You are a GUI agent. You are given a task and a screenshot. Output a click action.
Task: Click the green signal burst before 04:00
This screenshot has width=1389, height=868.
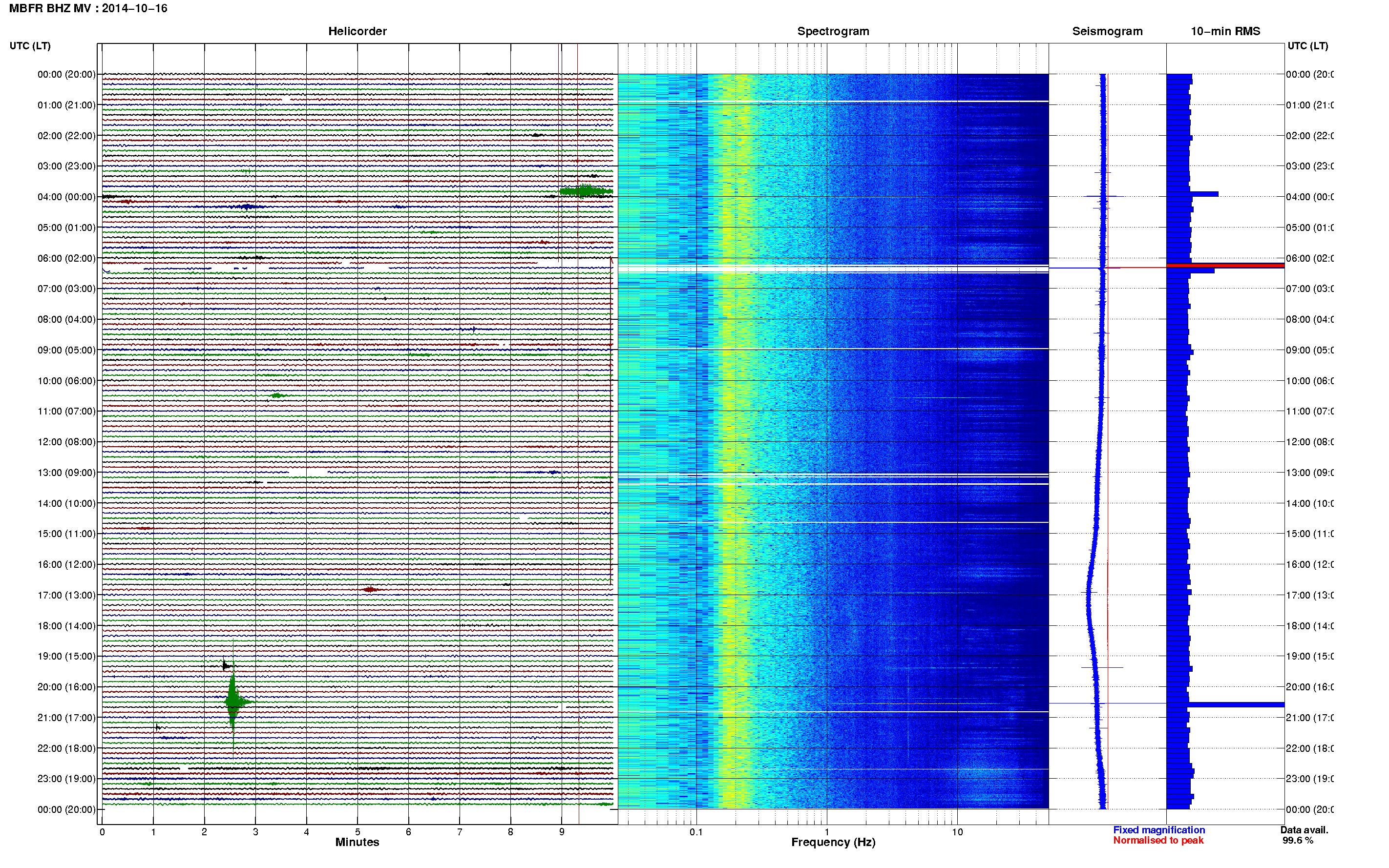coord(586,191)
